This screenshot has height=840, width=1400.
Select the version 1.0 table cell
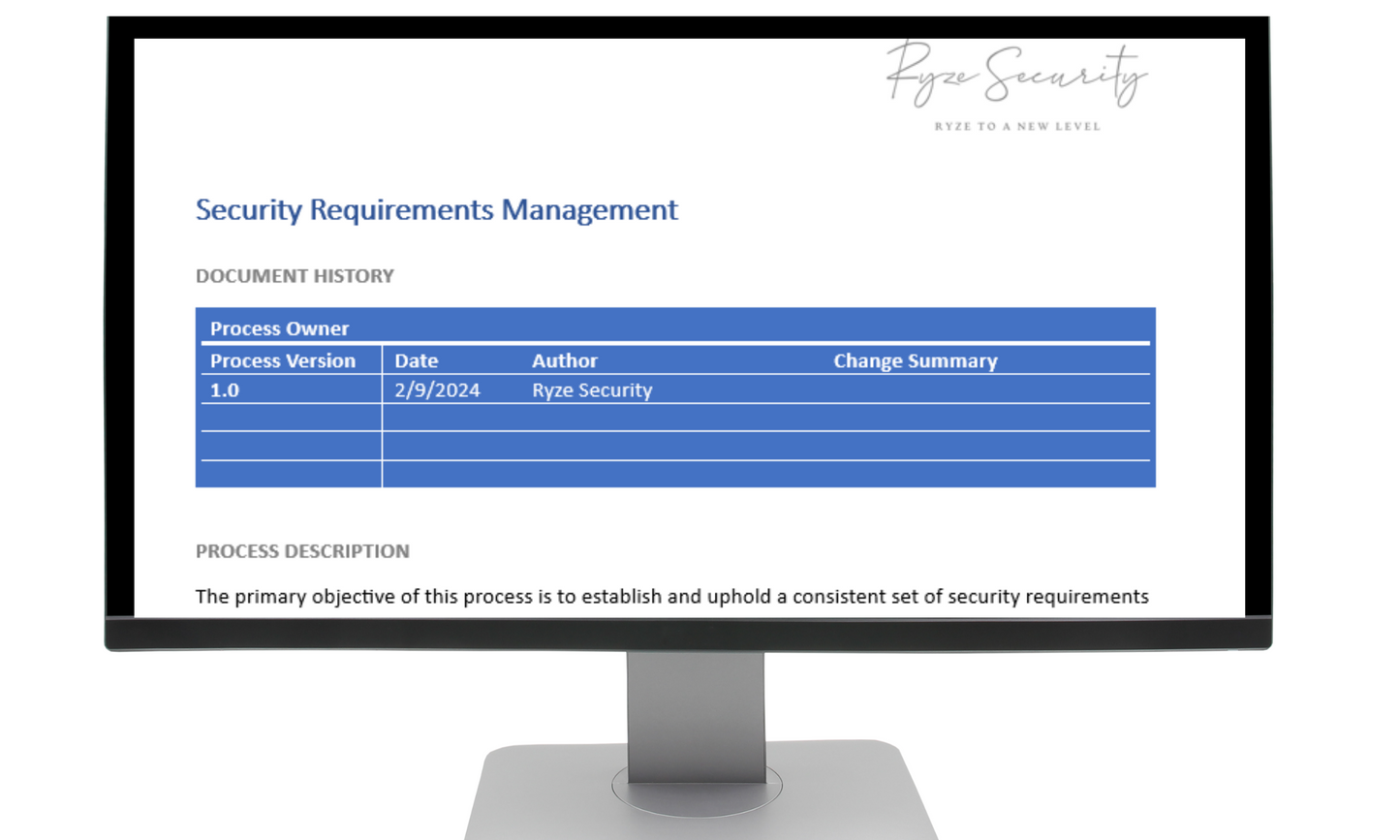tap(225, 389)
